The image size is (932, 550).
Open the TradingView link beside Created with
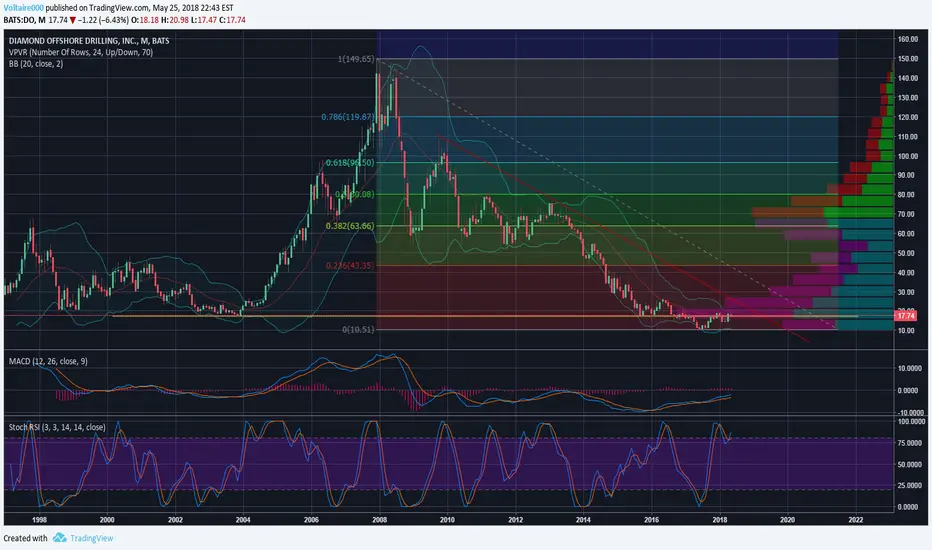[x=92, y=538]
